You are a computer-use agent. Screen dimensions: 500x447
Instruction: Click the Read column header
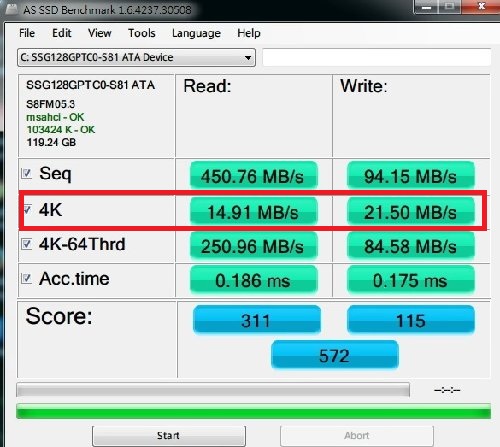tap(207, 86)
